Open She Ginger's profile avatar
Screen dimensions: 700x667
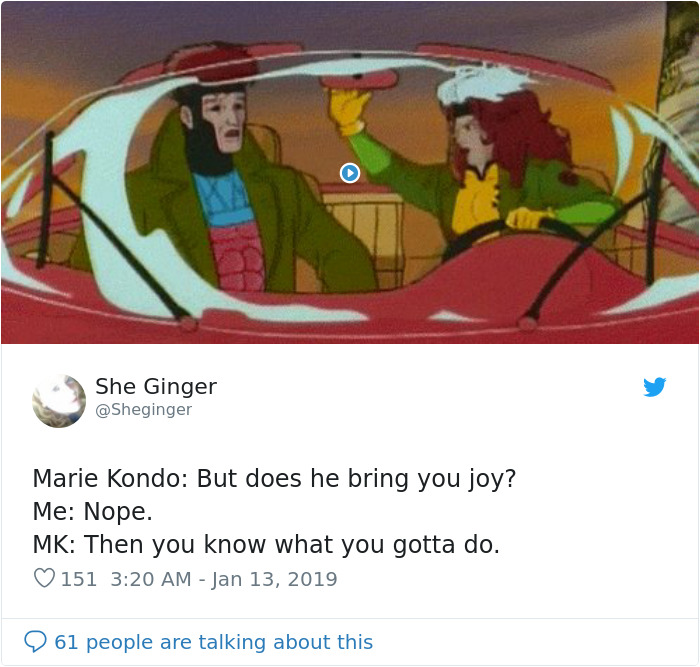(x=59, y=401)
